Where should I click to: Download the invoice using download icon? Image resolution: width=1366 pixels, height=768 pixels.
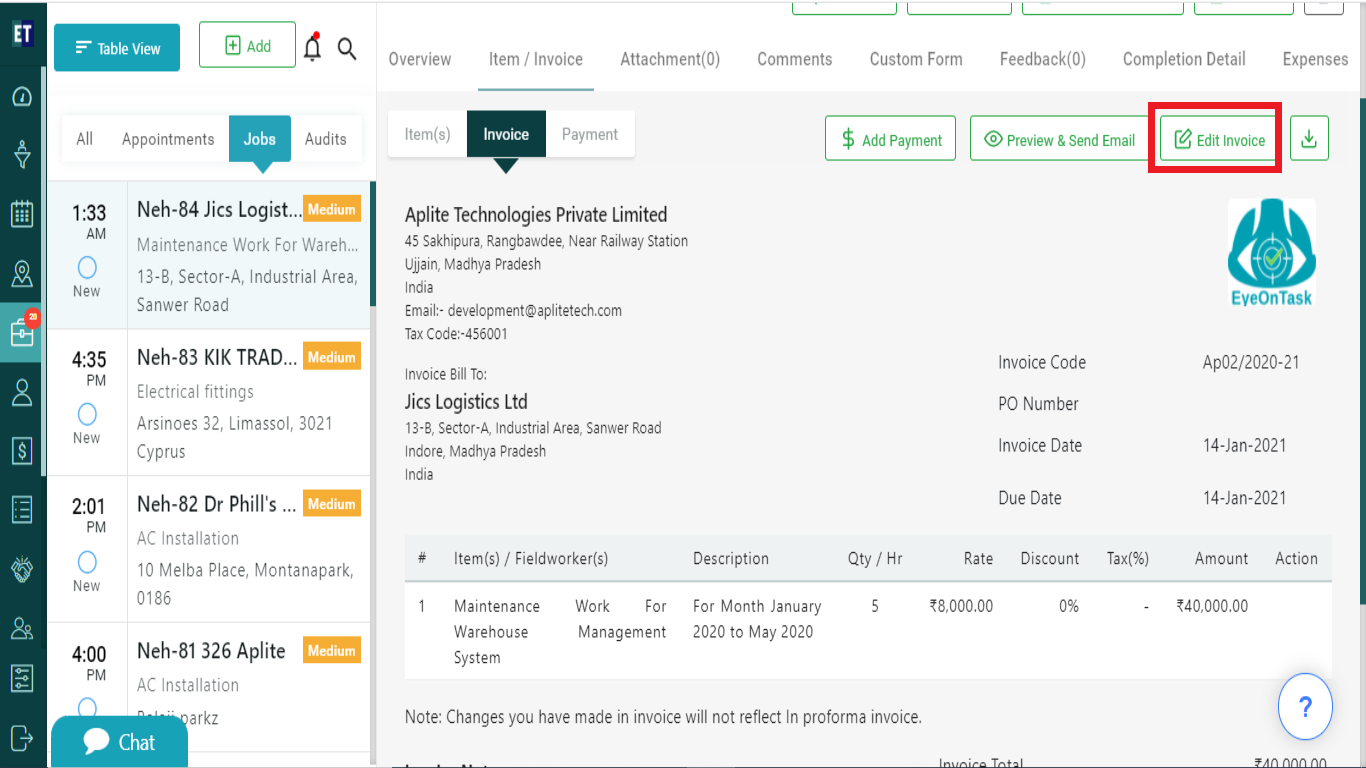tap(1309, 139)
